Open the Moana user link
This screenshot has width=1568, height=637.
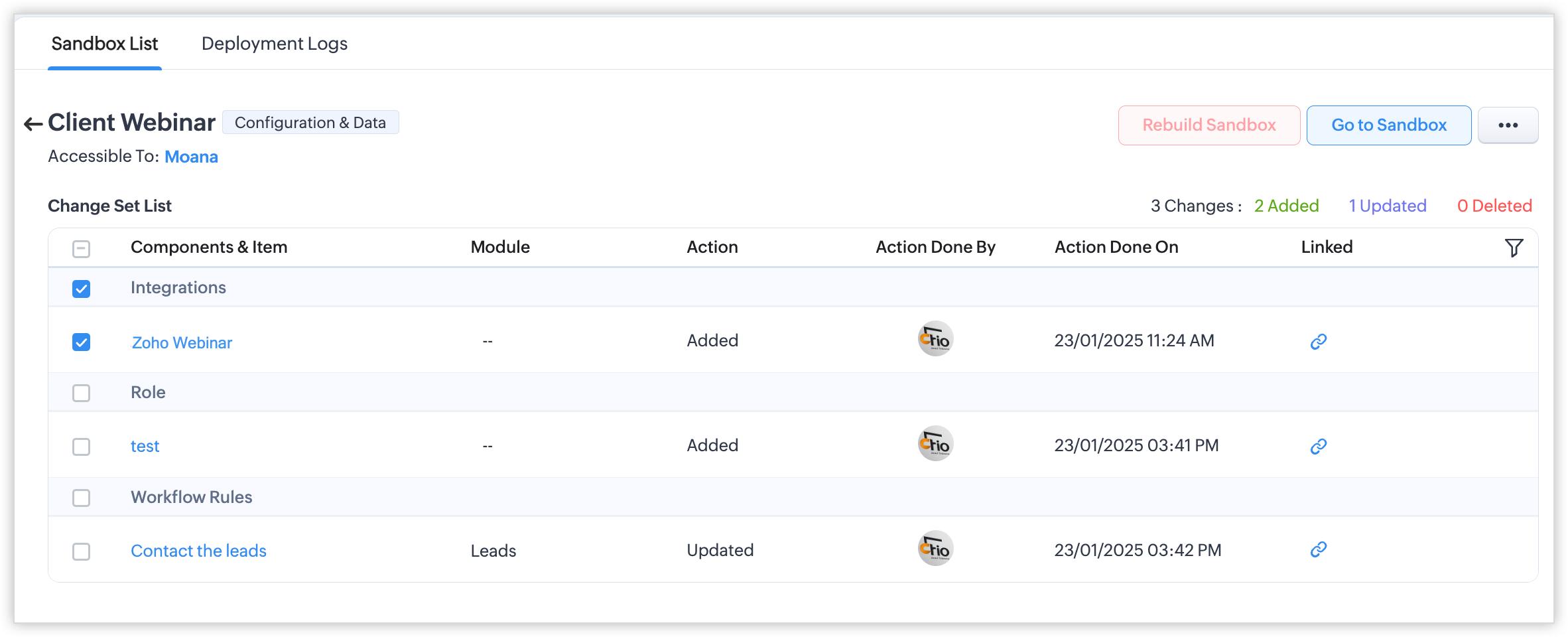(x=191, y=157)
